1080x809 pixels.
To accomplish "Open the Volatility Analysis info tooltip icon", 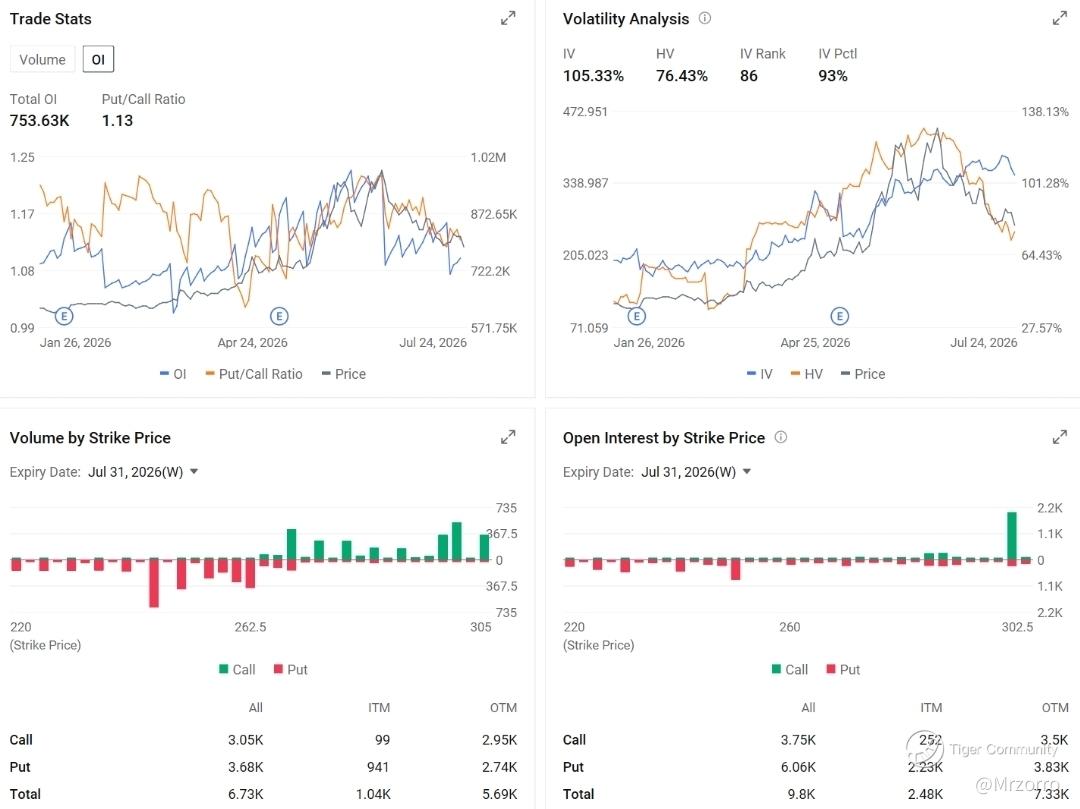I will coord(705,18).
